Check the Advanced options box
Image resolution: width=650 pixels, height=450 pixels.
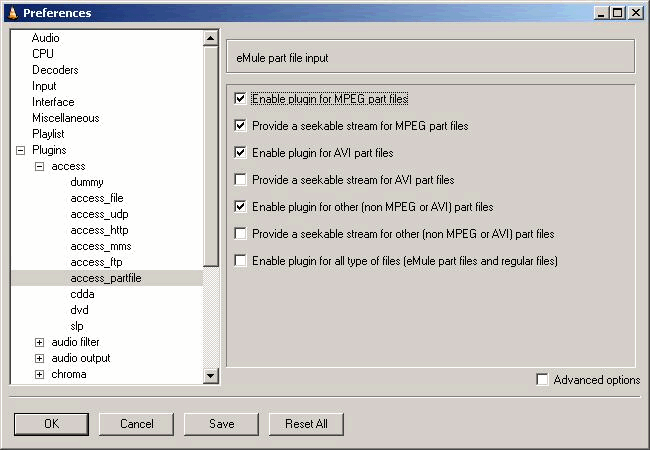542,380
